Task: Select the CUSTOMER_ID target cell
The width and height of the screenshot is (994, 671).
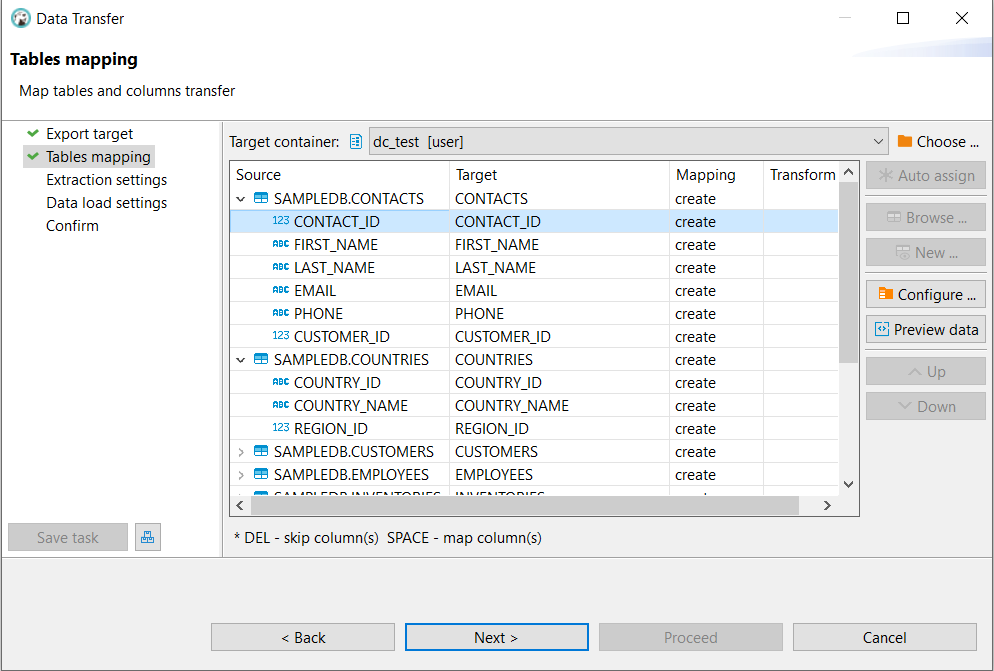Action: pos(559,337)
